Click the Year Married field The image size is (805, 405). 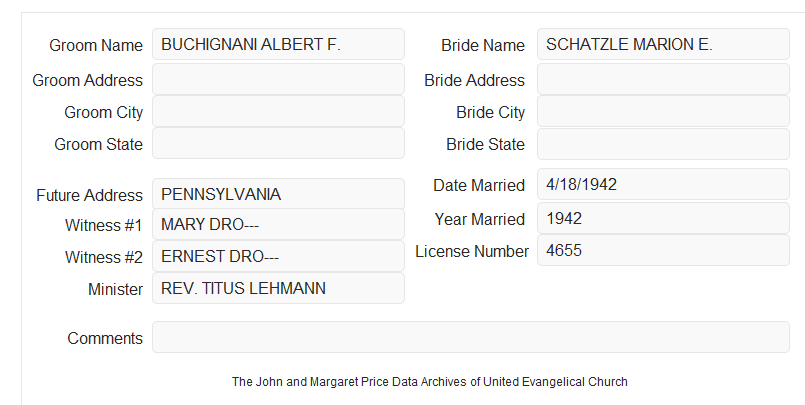[663, 218]
